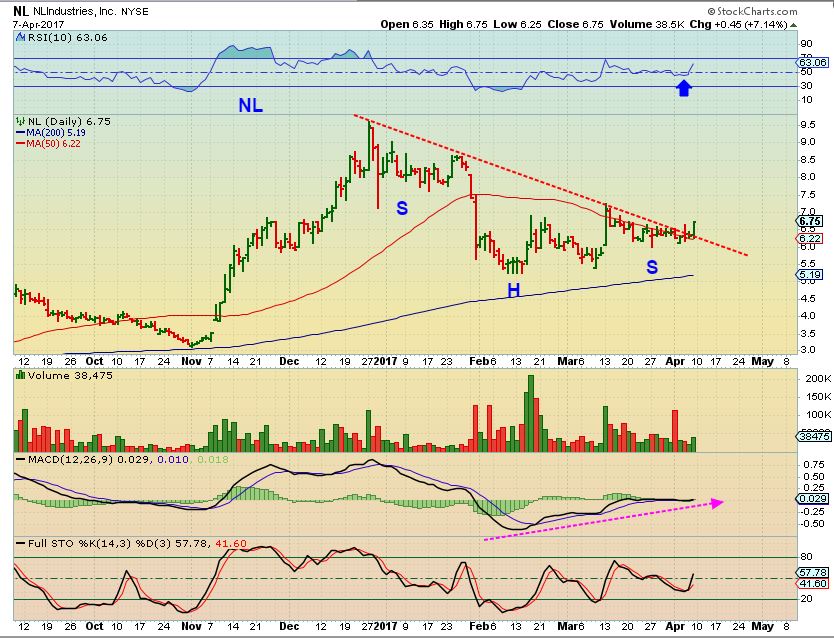The height and width of the screenshot is (638, 834).
Task: Click the red 41.60 value in STO legend
Action: [231, 543]
